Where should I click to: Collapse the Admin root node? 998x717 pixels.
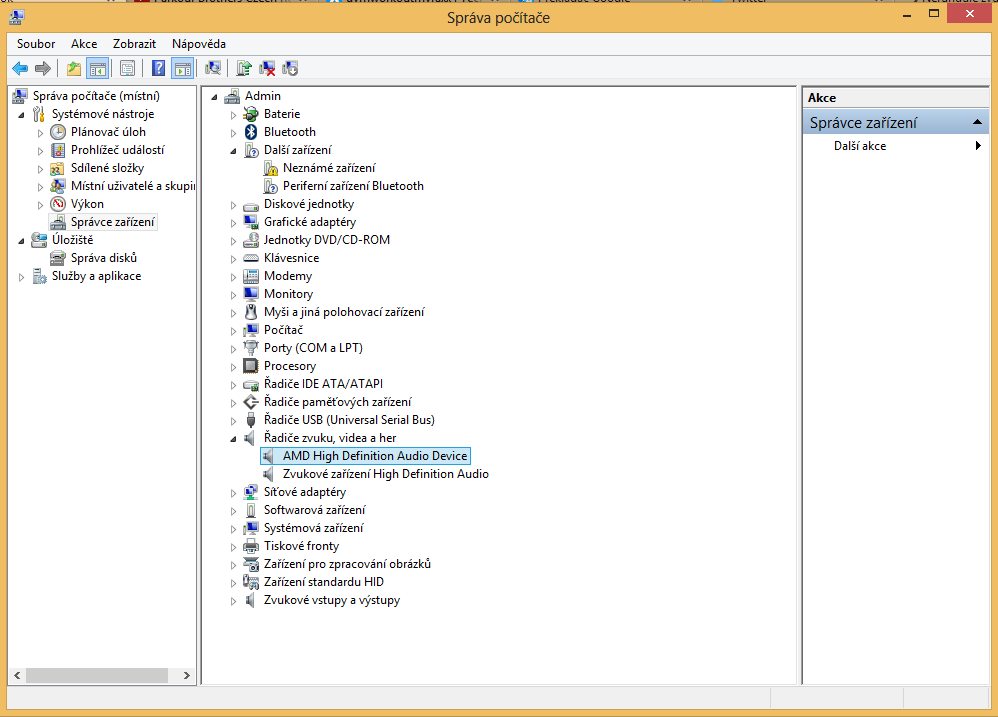214,97
